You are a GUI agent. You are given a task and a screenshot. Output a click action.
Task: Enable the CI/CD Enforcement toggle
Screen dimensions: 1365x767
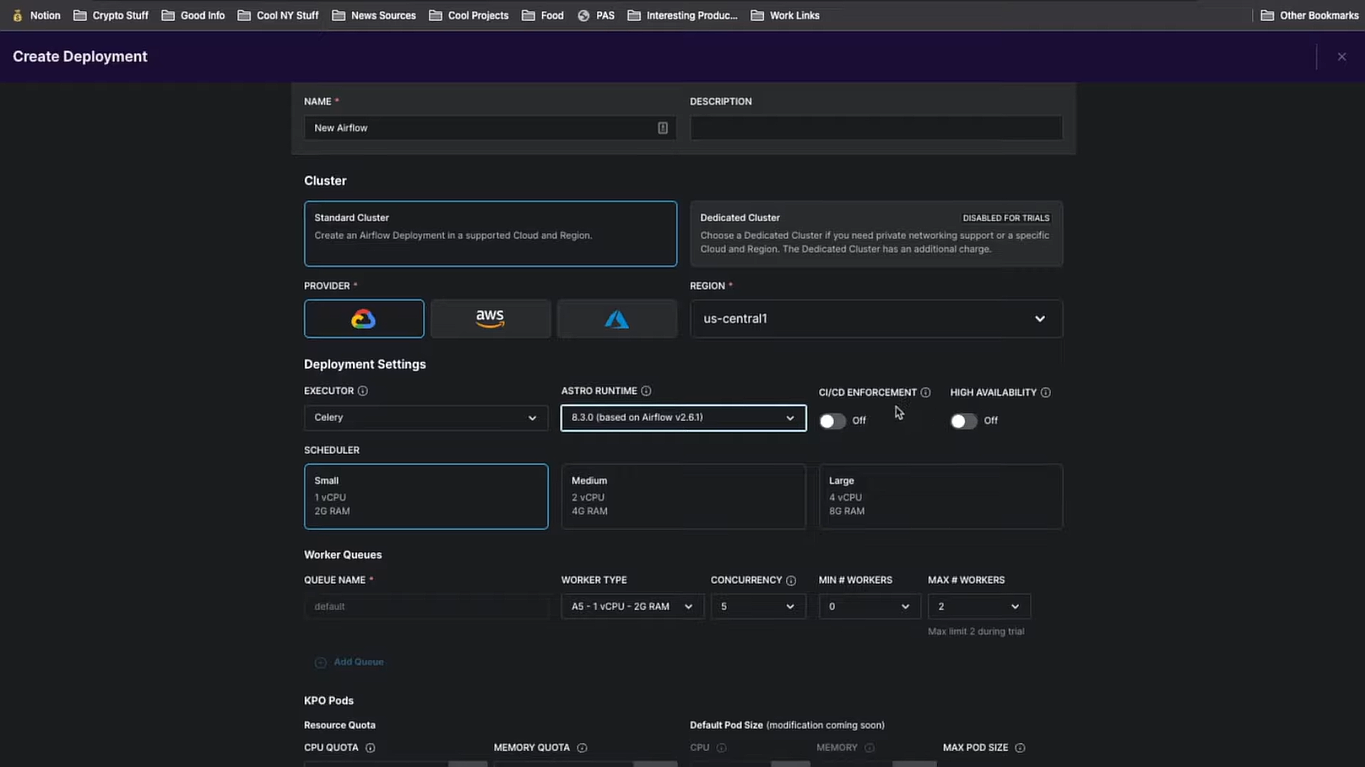coord(832,421)
